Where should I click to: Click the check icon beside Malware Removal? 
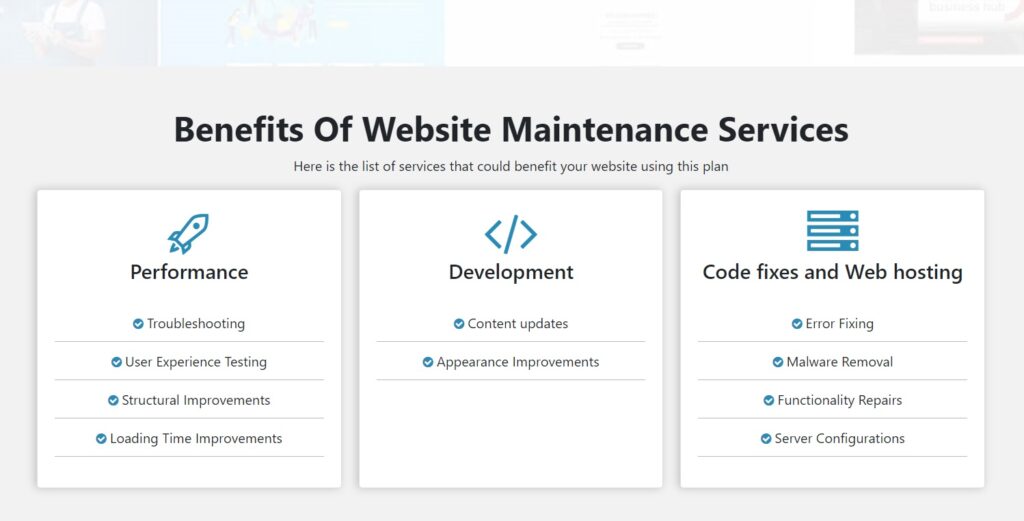click(778, 362)
